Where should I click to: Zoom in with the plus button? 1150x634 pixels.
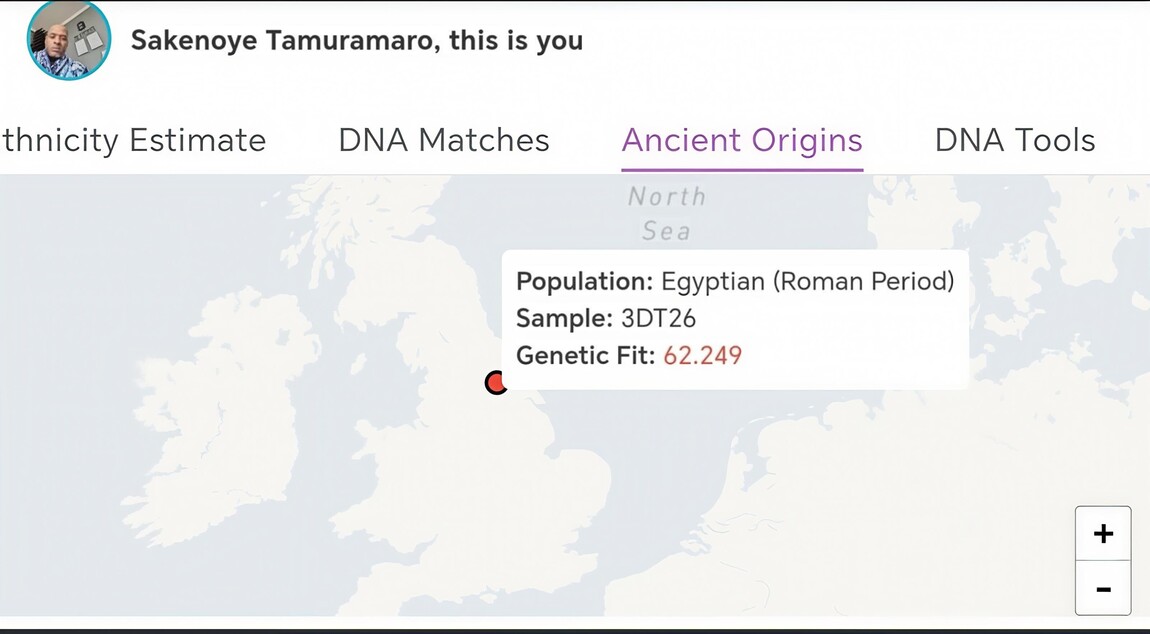[1103, 534]
